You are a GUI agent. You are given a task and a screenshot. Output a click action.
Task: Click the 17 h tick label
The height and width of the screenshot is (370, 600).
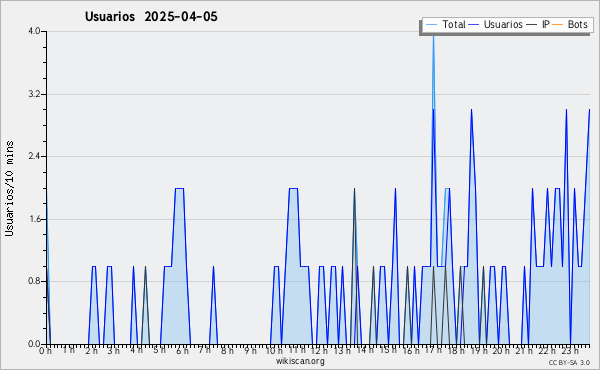(433, 350)
